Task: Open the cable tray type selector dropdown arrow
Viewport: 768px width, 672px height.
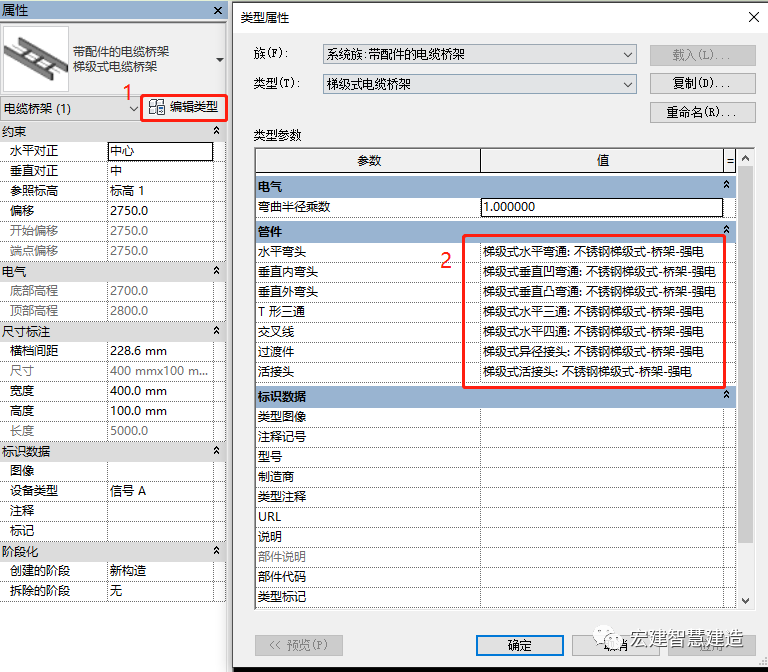Action: click(x=219, y=59)
